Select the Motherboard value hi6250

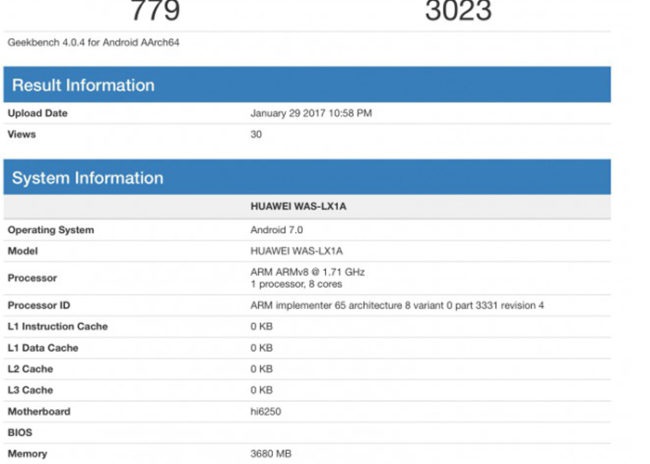click(266, 411)
